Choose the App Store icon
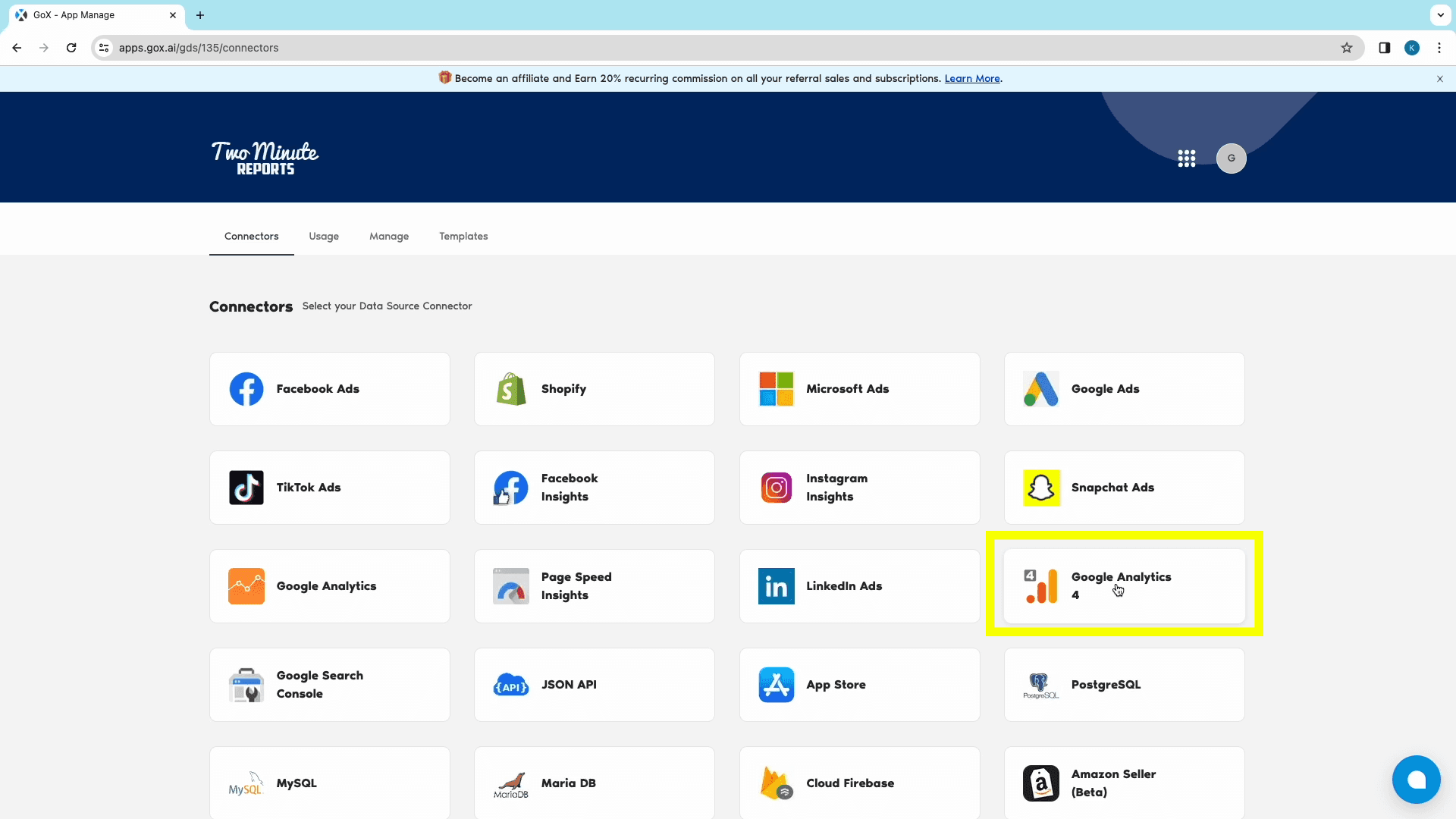Image resolution: width=1456 pixels, height=819 pixels. (777, 685)
